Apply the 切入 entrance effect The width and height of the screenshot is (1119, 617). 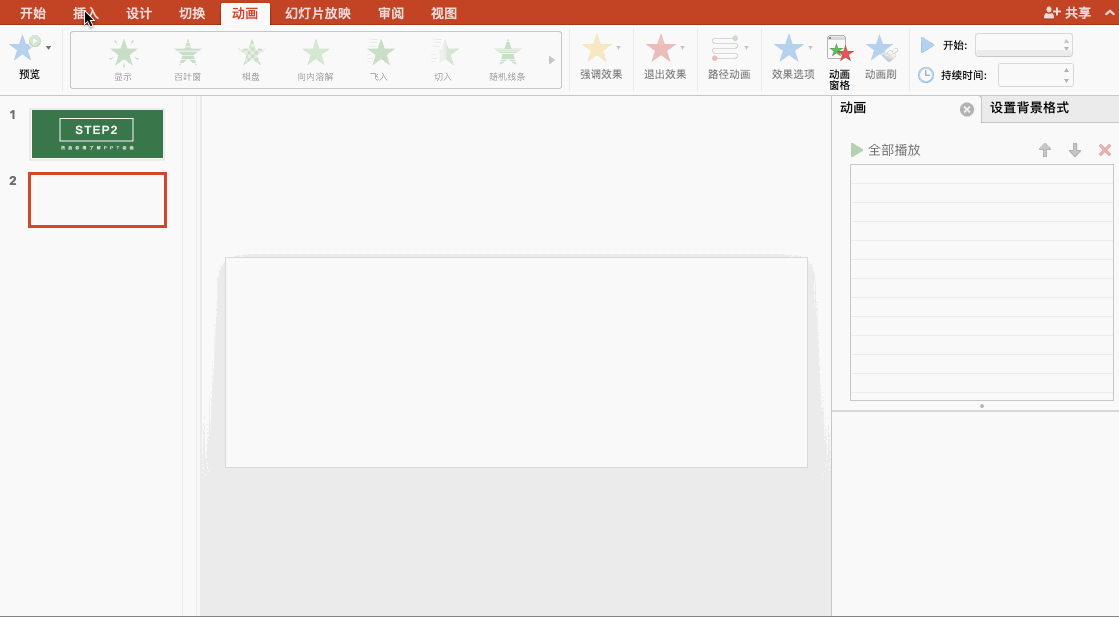coord(443,59)
